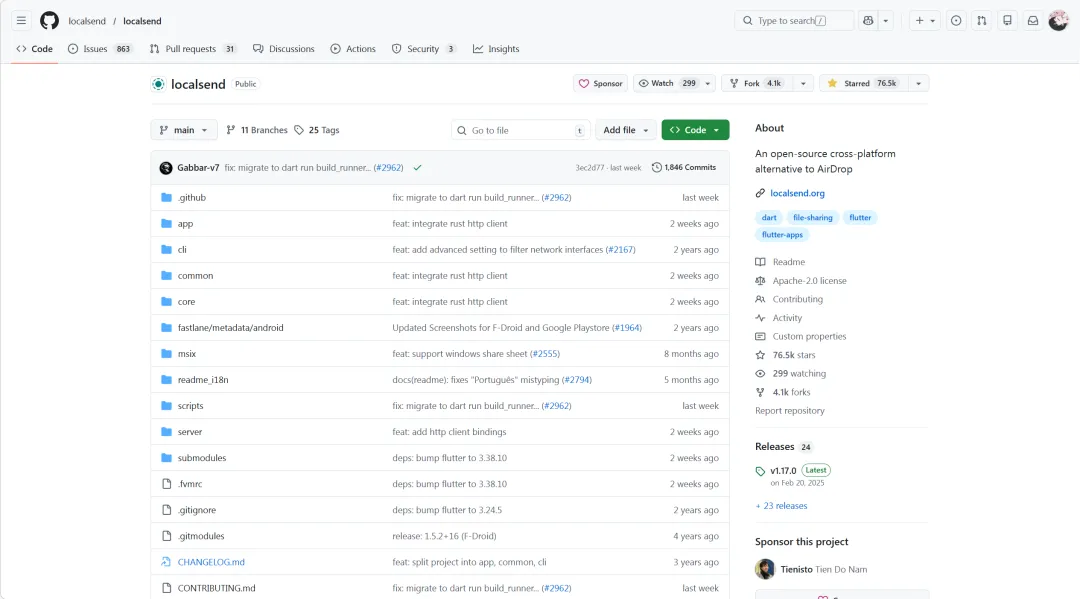
Task: Click the flutter topic tag
Action: click(860, 218)
